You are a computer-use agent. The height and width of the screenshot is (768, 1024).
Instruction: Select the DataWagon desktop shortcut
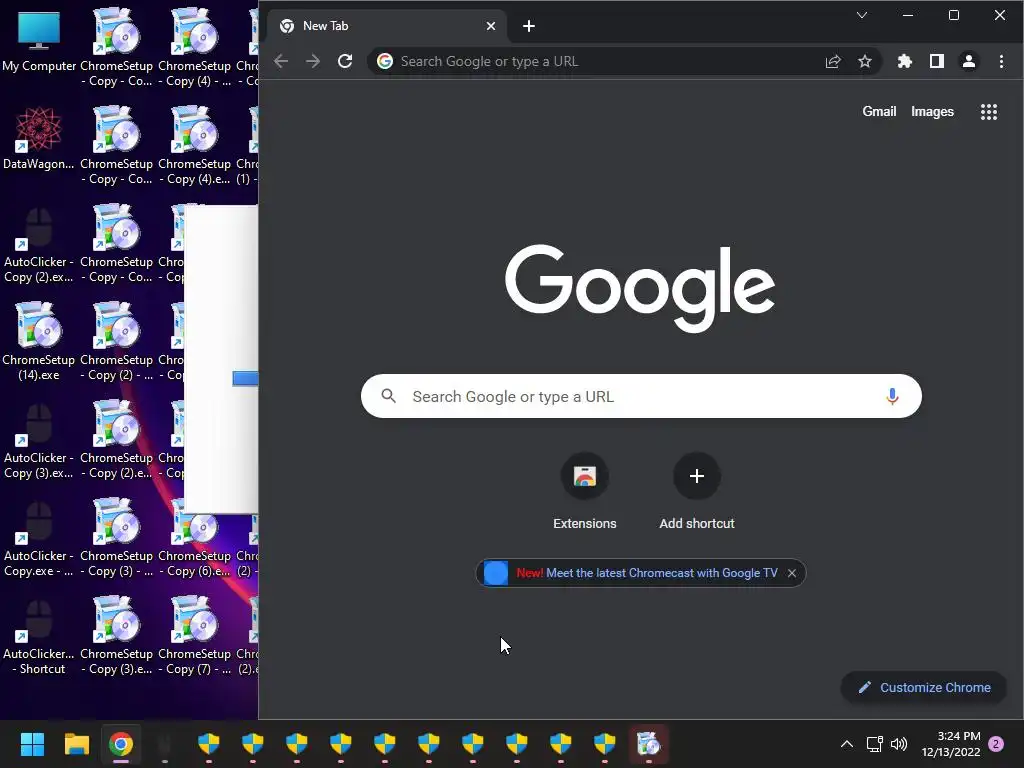click(x=39, y=138)
